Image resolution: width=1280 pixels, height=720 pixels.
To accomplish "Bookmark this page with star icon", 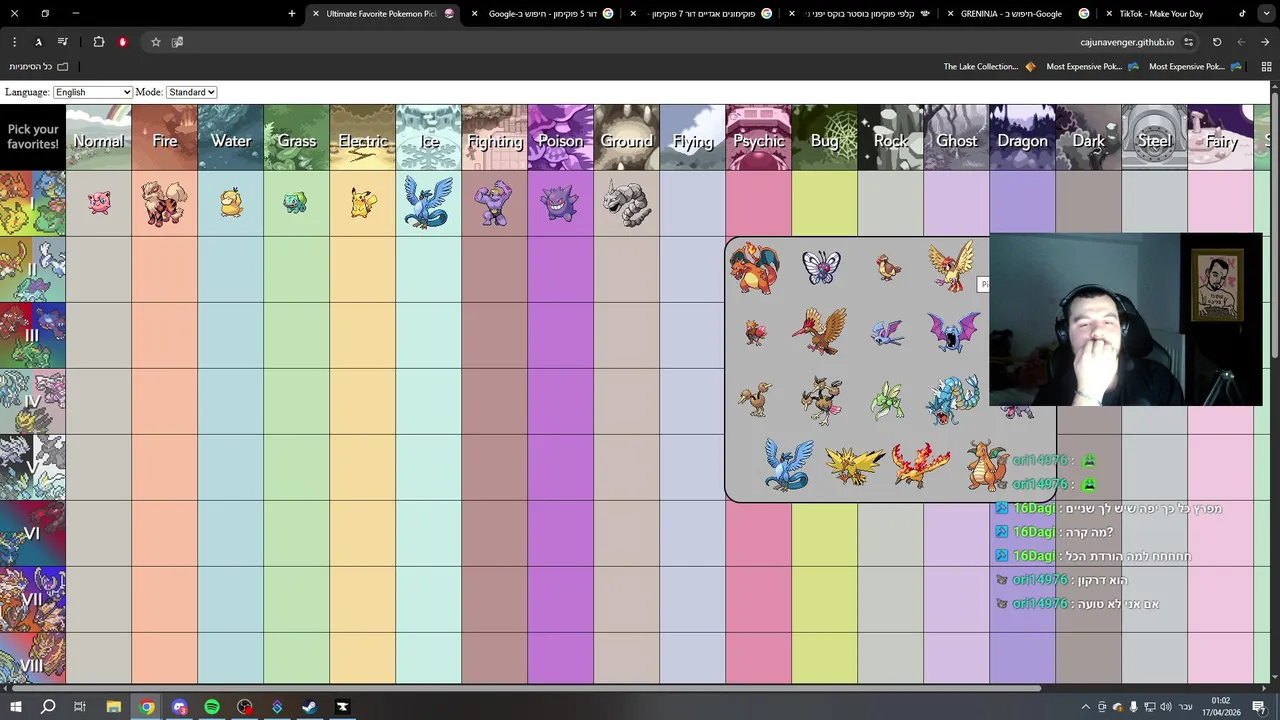I will click(x=156, y=42).
